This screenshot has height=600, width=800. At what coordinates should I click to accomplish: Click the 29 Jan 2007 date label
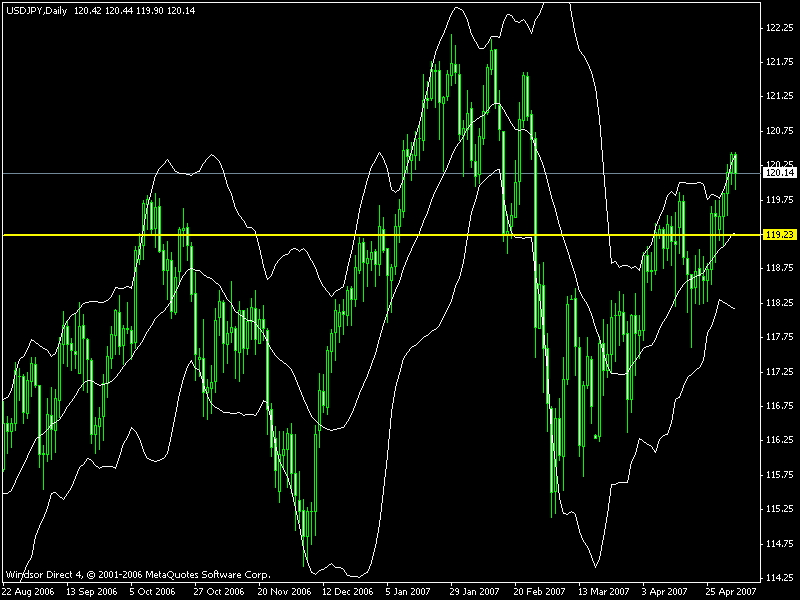[474, 592]
